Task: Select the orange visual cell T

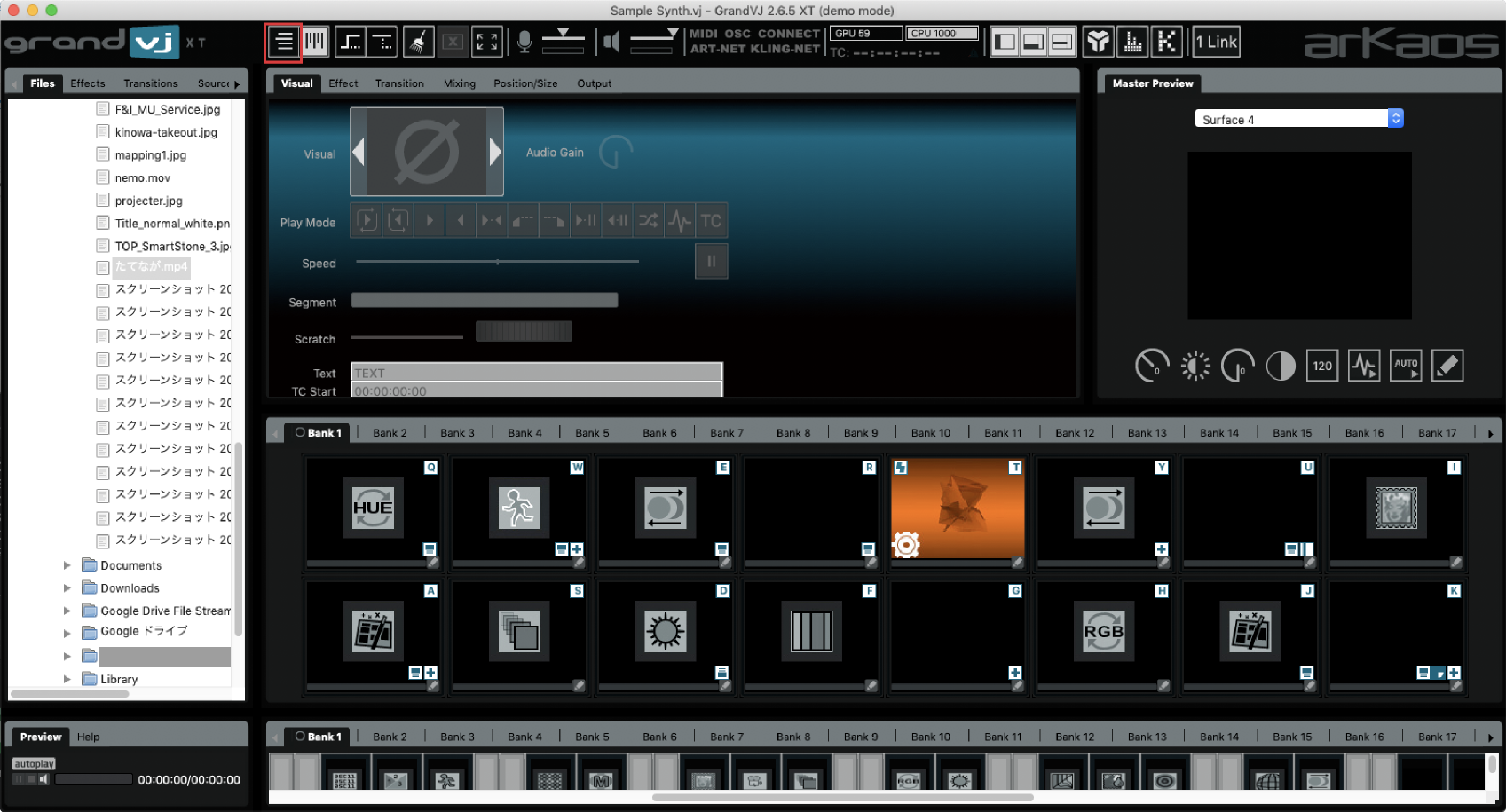Action: 958,508
